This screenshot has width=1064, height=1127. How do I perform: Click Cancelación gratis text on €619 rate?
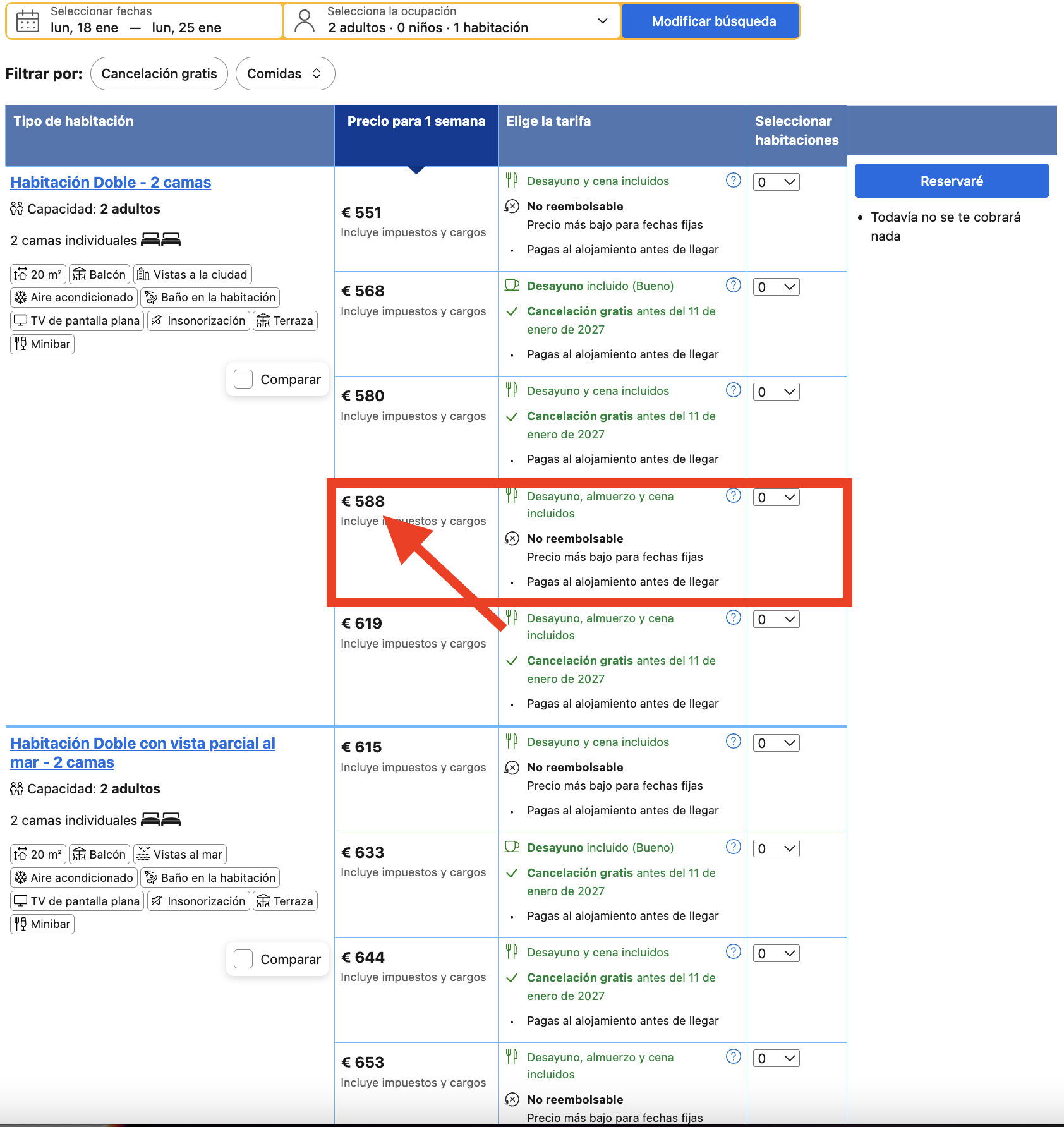coord(580,660)
